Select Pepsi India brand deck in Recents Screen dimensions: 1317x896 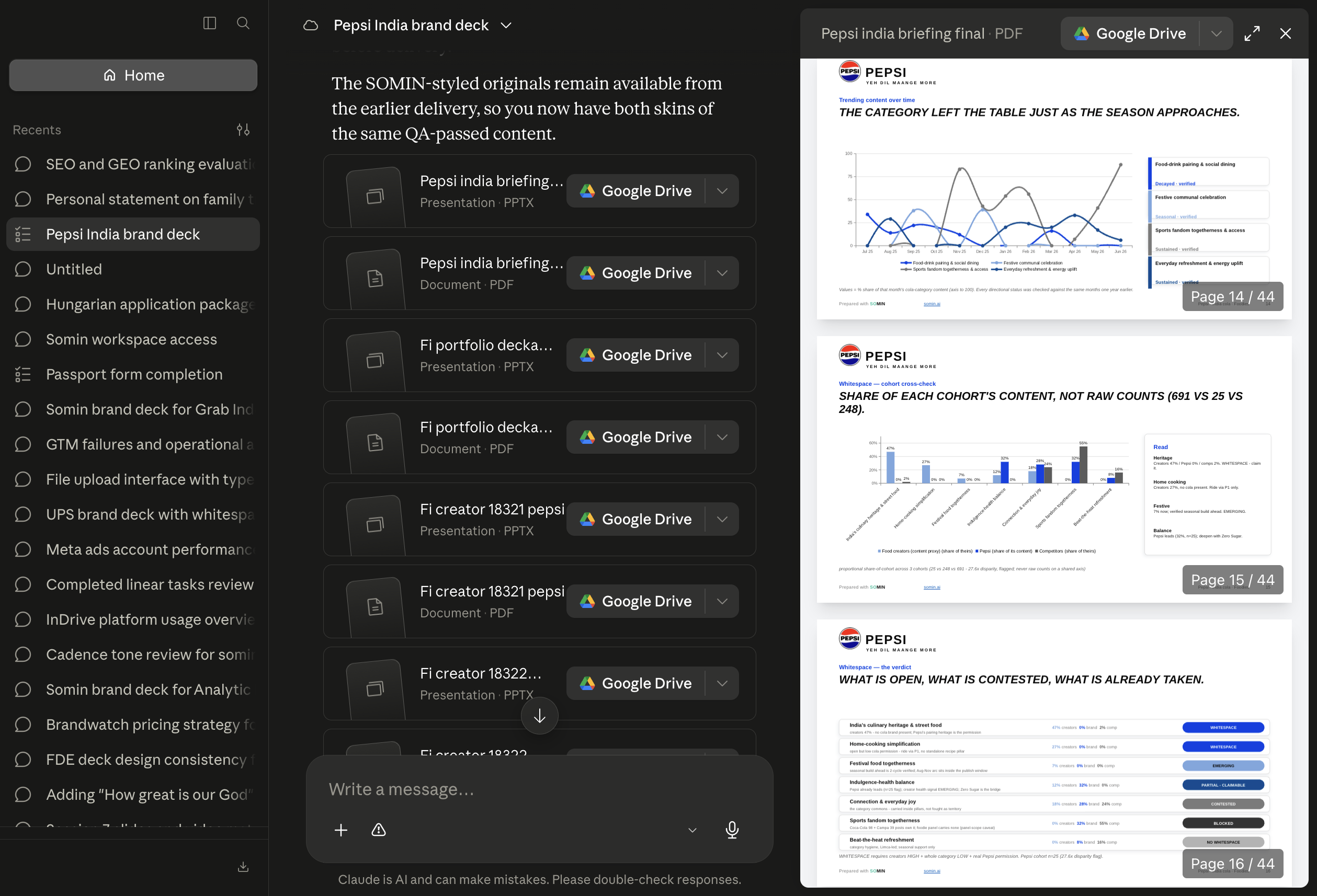tap(133, 235)
